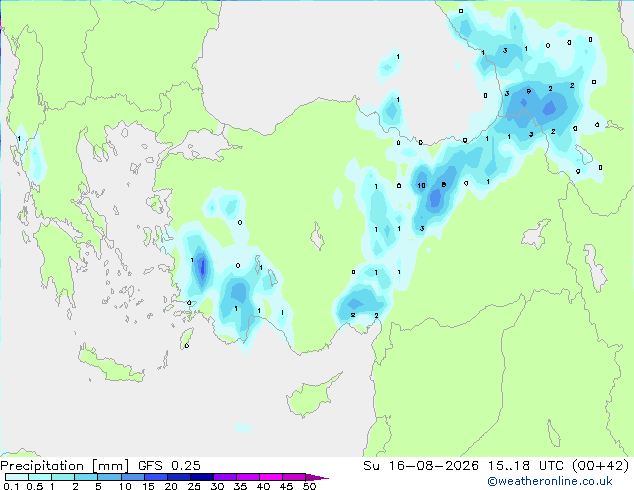The width and height of the screenshot is (634, 490).
Task: Click the 10 mm legend color box
Action: pos(132,477)
